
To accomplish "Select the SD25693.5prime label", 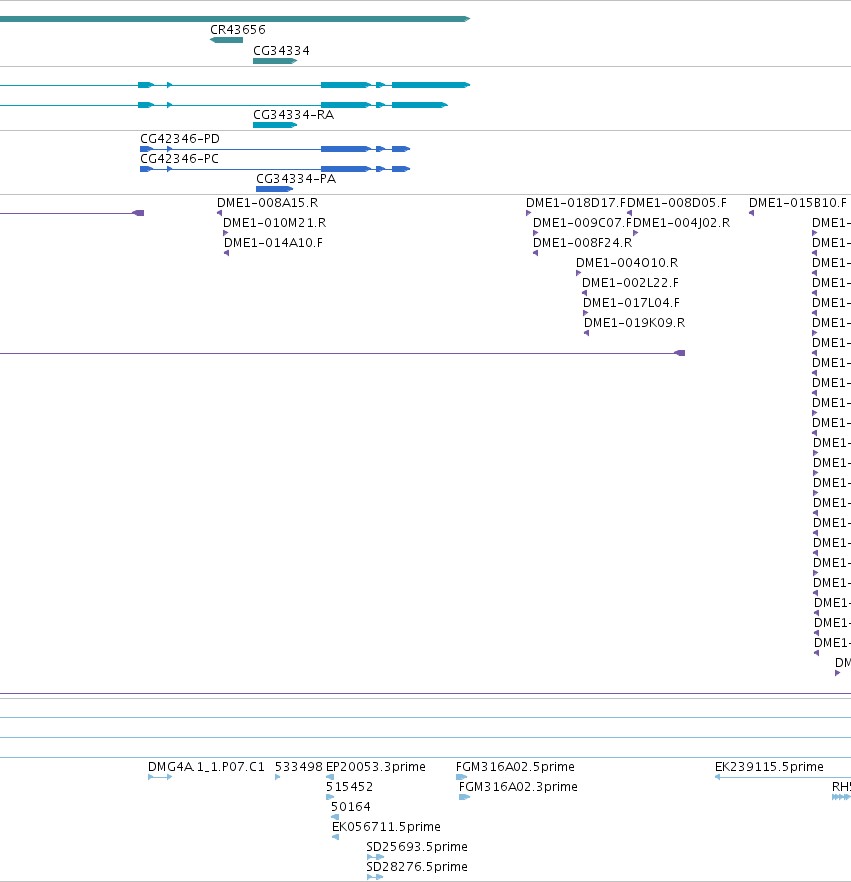I will [417, 847].
